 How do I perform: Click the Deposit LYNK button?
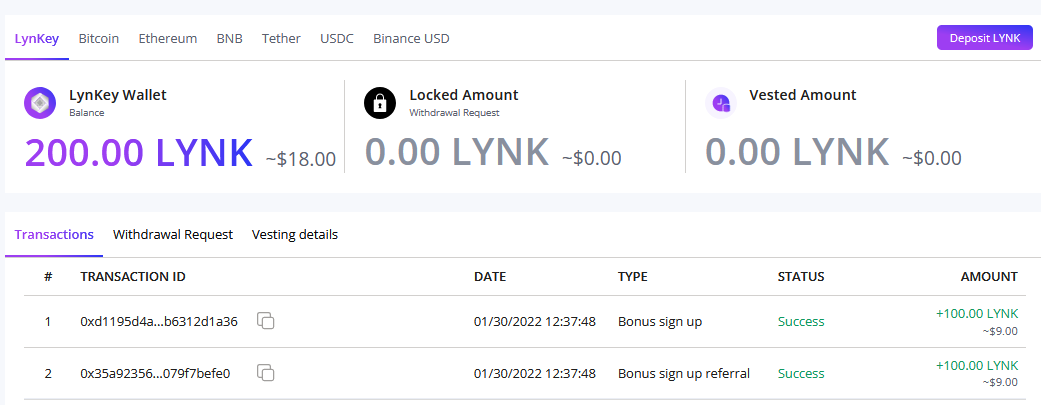coord(985,38)
